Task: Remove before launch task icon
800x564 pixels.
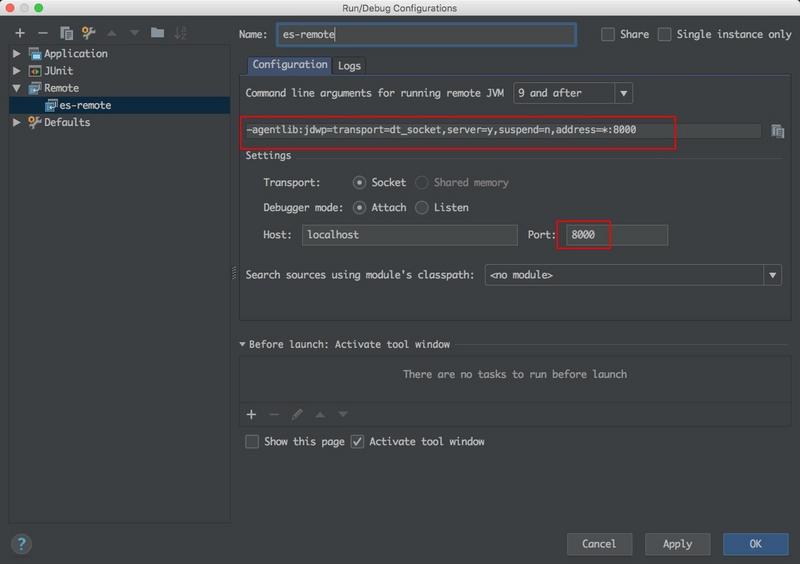Action: (274, 414)
